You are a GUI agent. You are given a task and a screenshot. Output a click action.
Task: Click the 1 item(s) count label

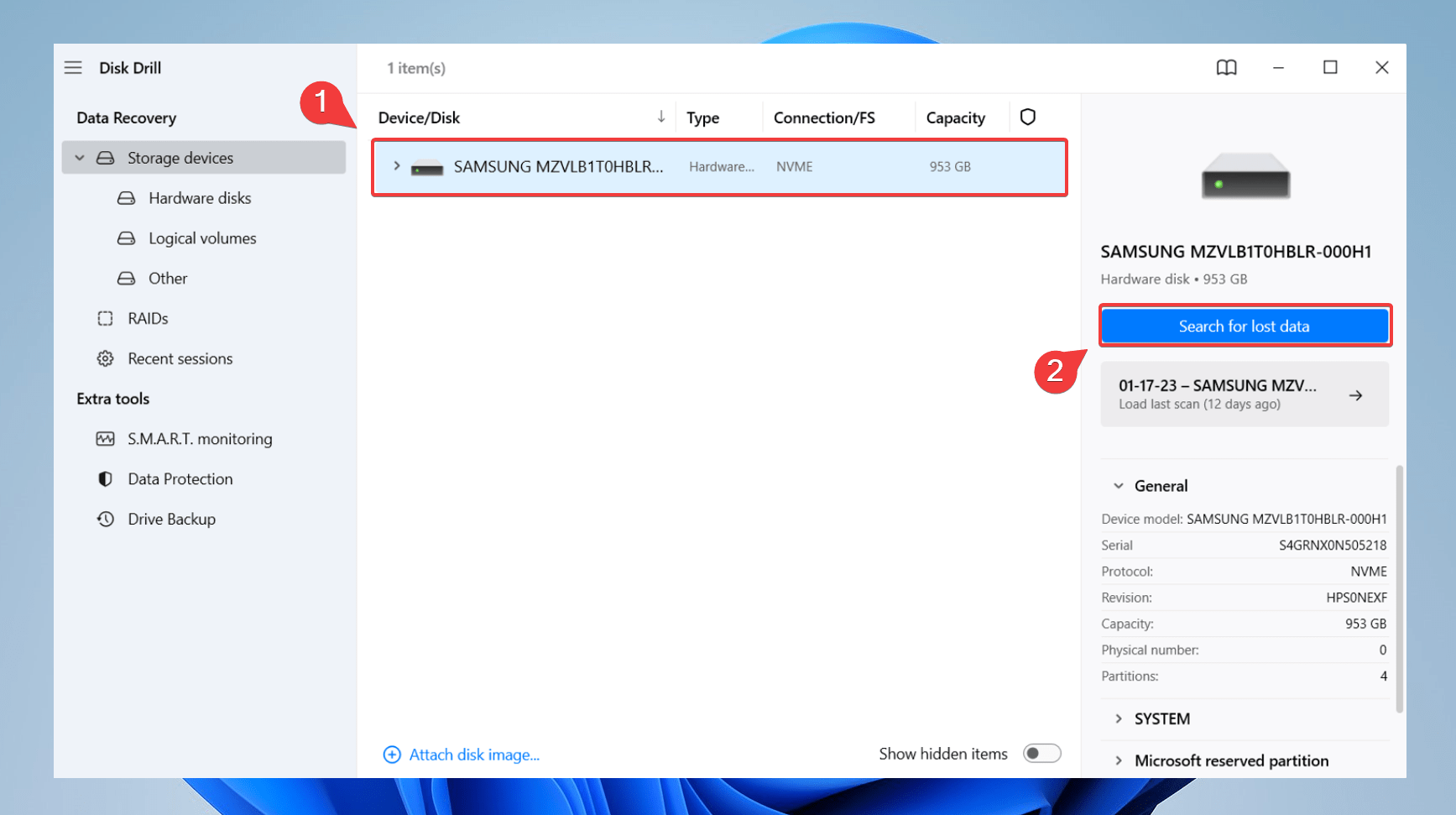coord(416,68)
